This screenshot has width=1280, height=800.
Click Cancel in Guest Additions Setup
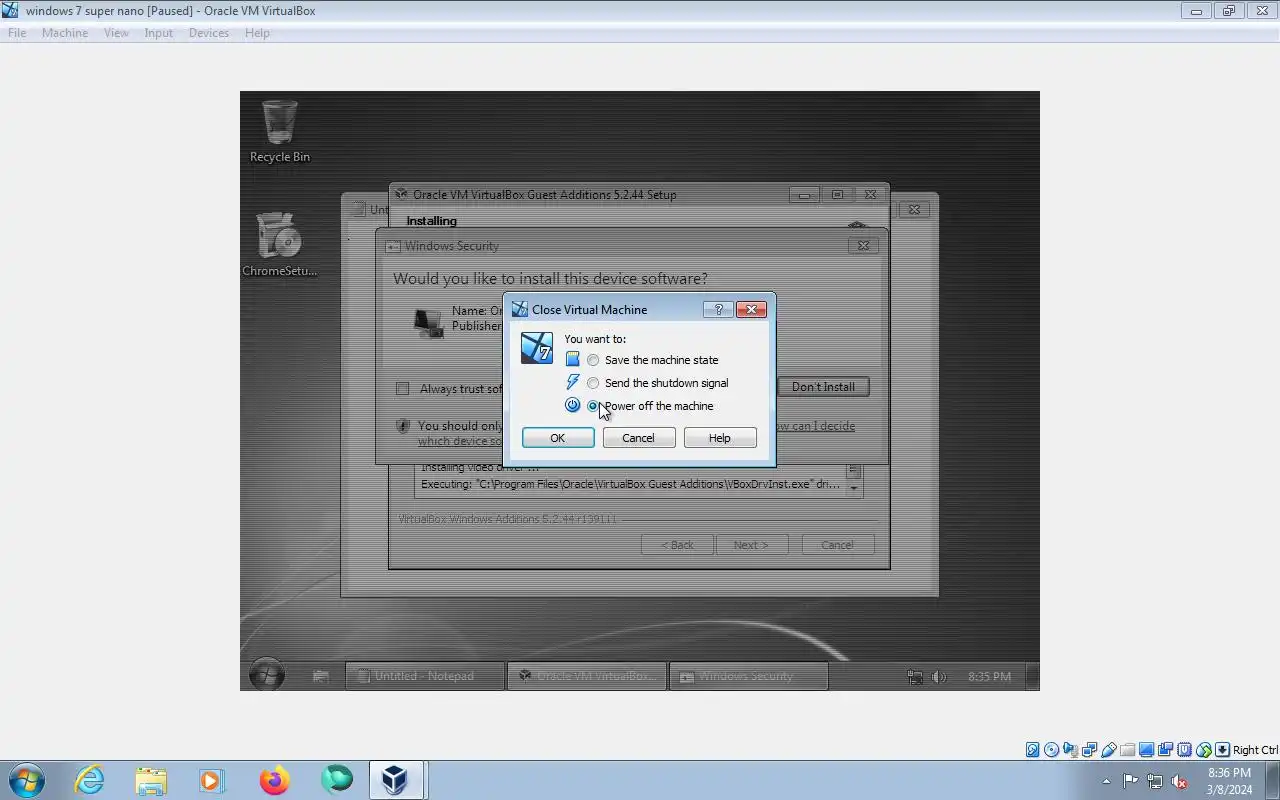click(x=837, y=545)
